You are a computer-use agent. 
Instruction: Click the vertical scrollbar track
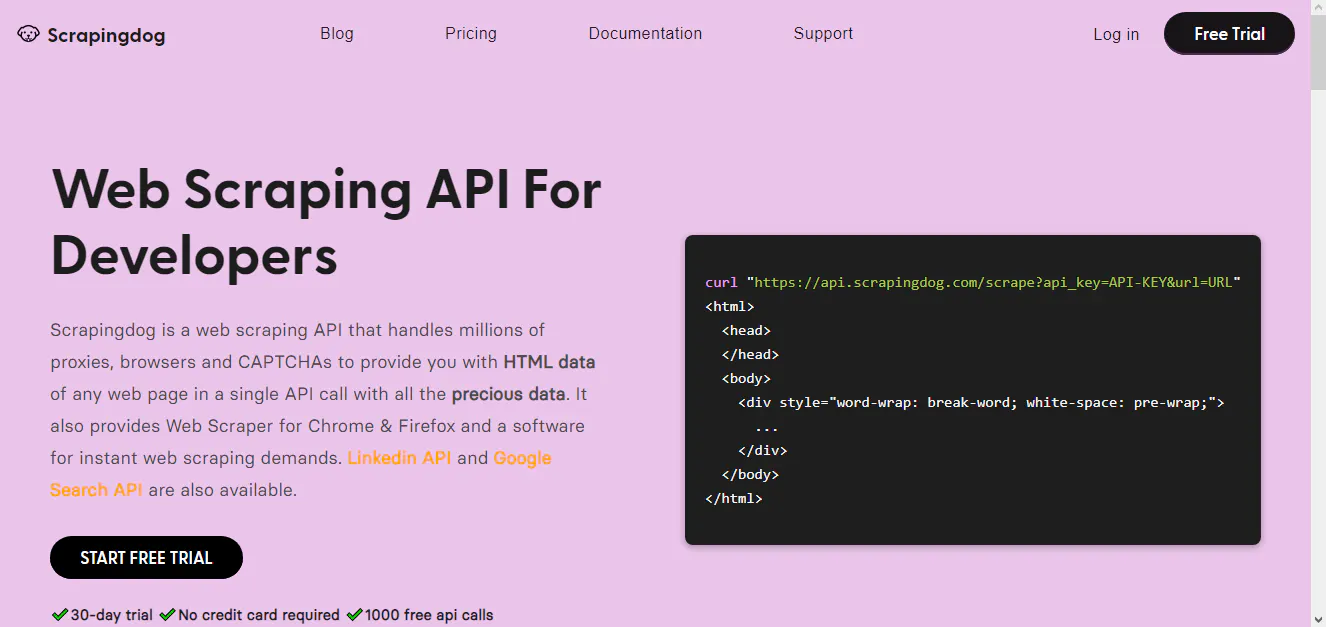point(1317,350)
